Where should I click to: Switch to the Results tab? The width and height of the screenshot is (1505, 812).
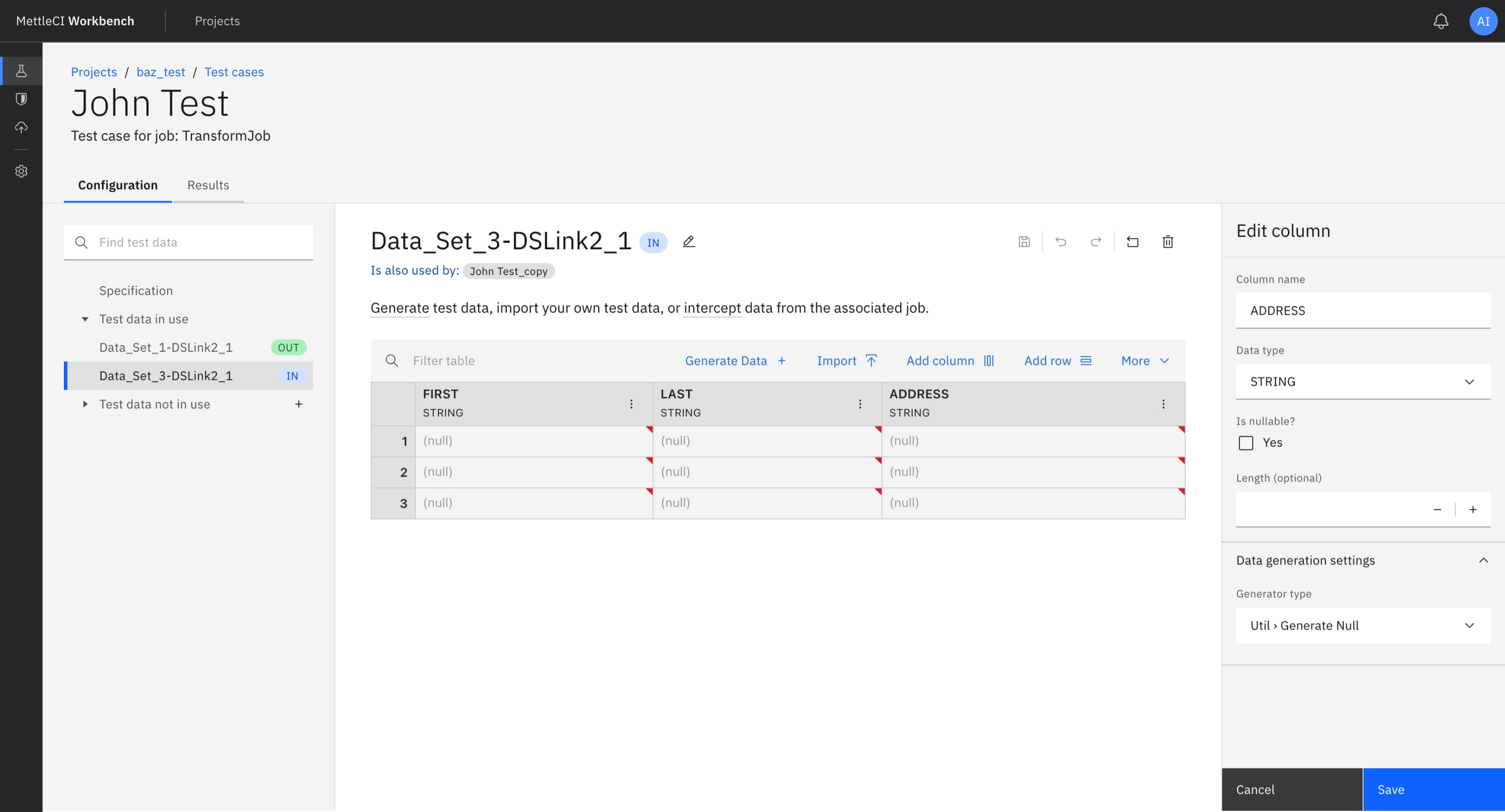(x=208, y=185)
